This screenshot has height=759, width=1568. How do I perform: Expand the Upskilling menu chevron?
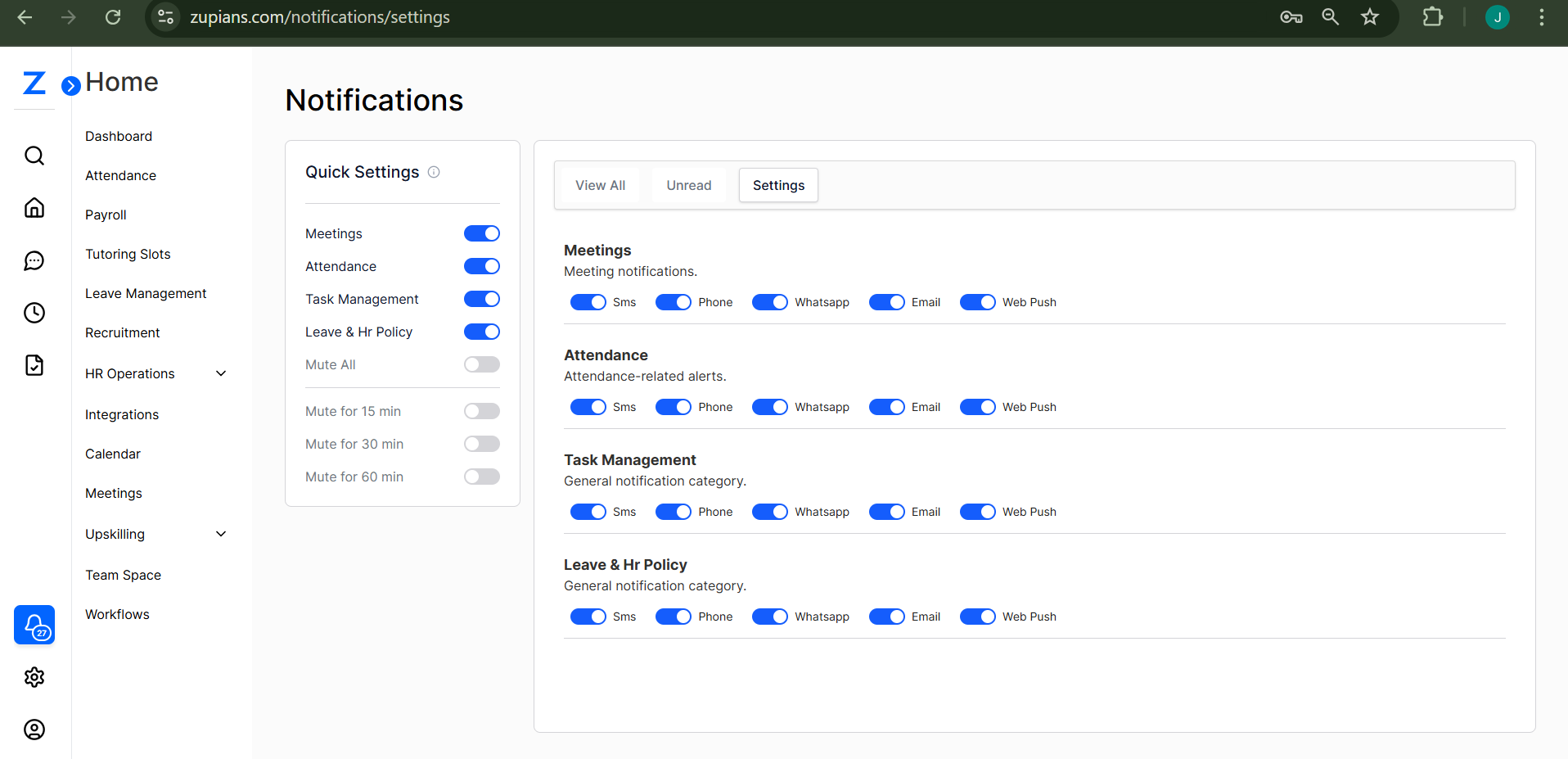[221, 534]
